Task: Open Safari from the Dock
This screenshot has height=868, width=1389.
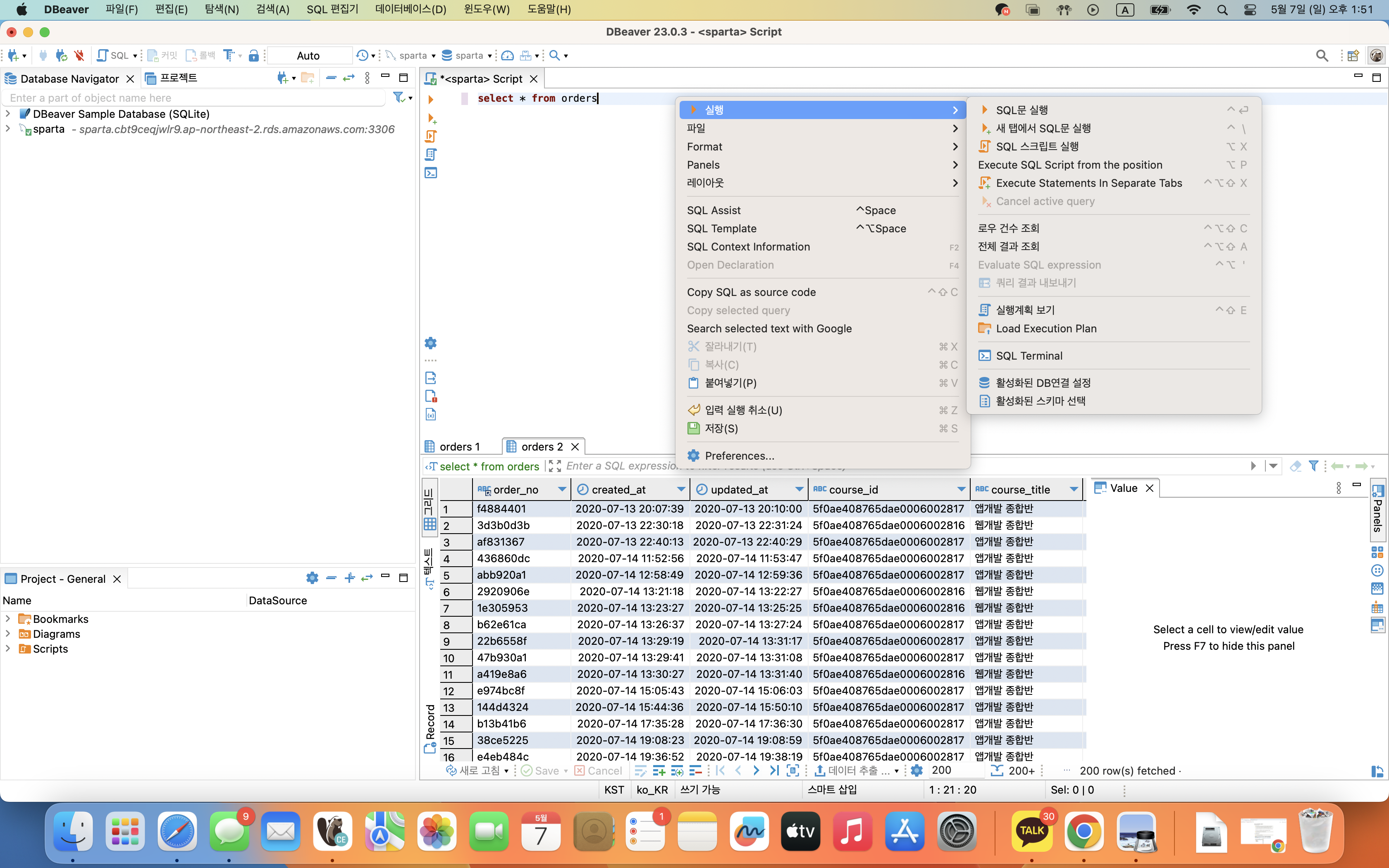Action: click(177, 831)
